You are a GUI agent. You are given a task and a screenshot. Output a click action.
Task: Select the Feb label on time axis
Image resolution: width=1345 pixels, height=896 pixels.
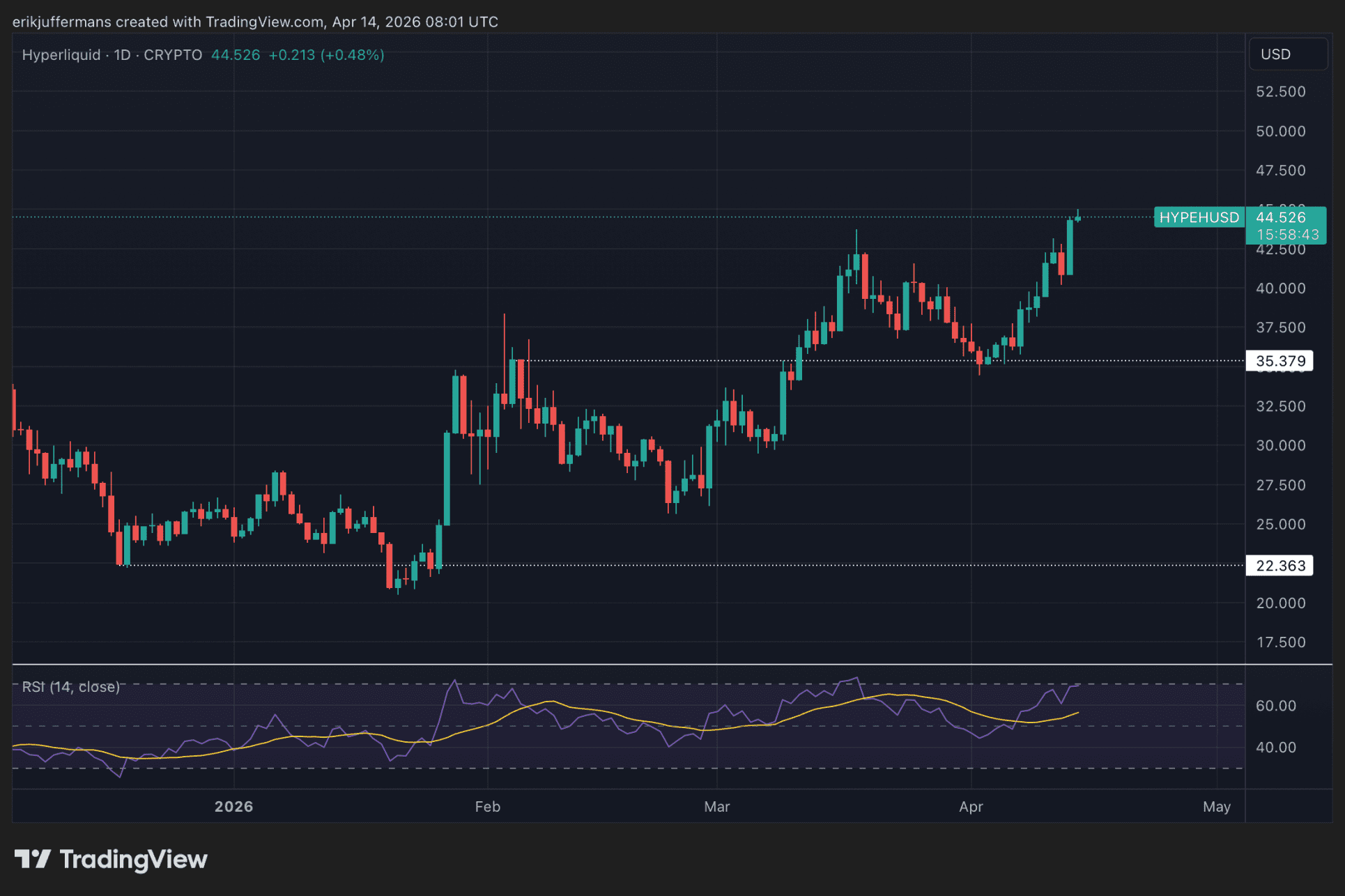coord(487,807)
